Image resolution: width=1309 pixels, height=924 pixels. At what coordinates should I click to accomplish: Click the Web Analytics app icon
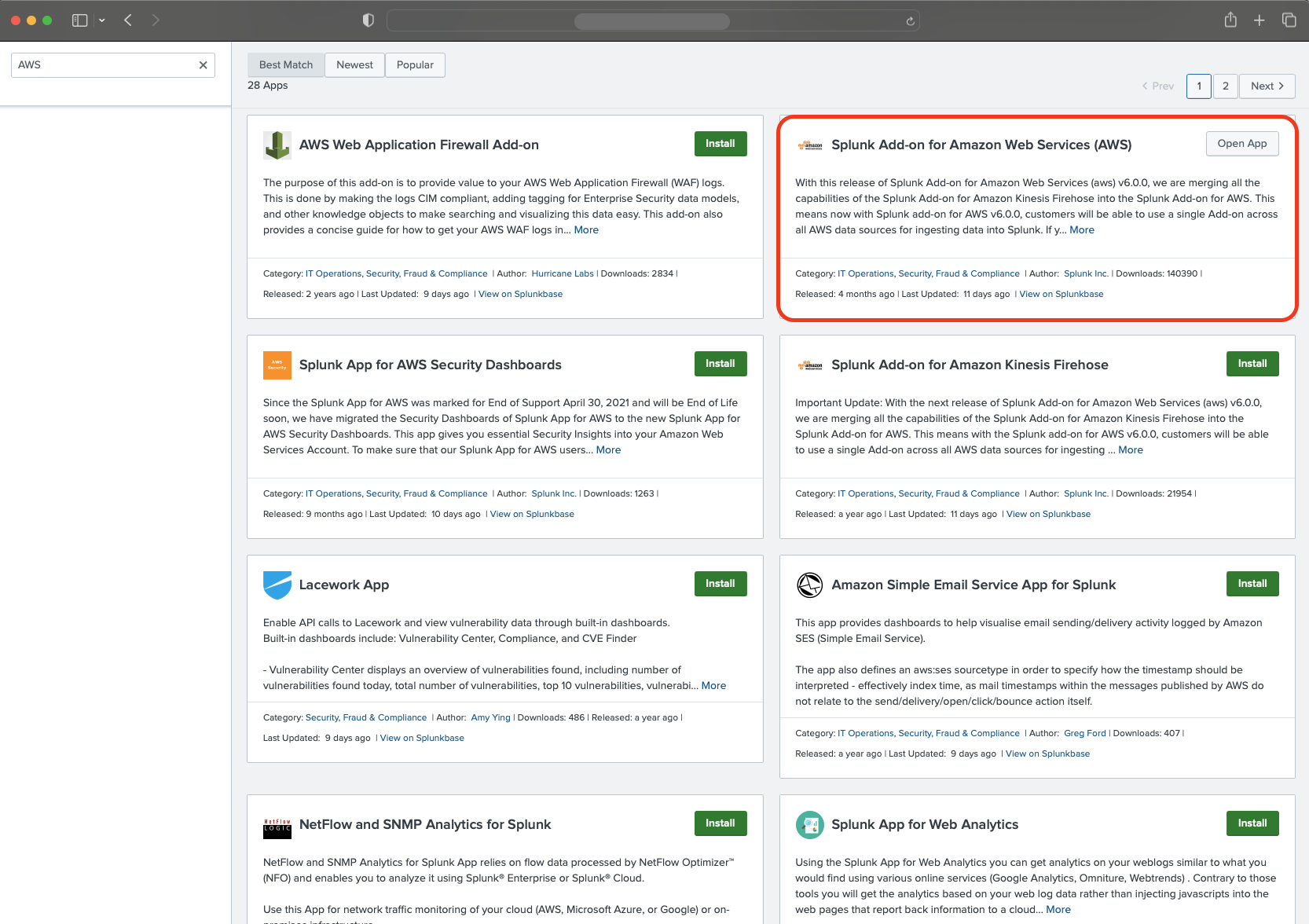tap(809, 825)
